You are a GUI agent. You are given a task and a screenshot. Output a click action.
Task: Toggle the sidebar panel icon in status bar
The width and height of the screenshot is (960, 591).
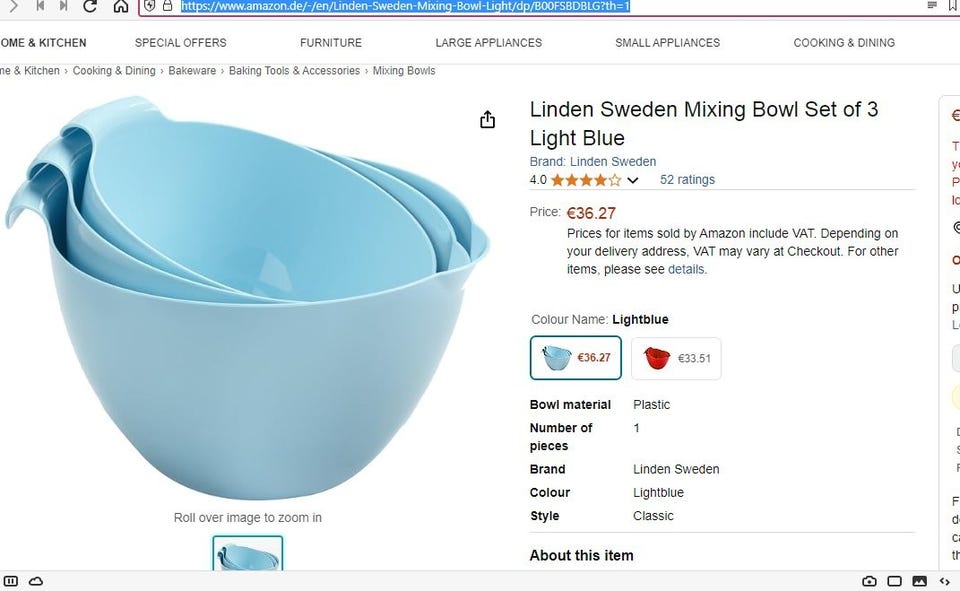click(11, 581)
